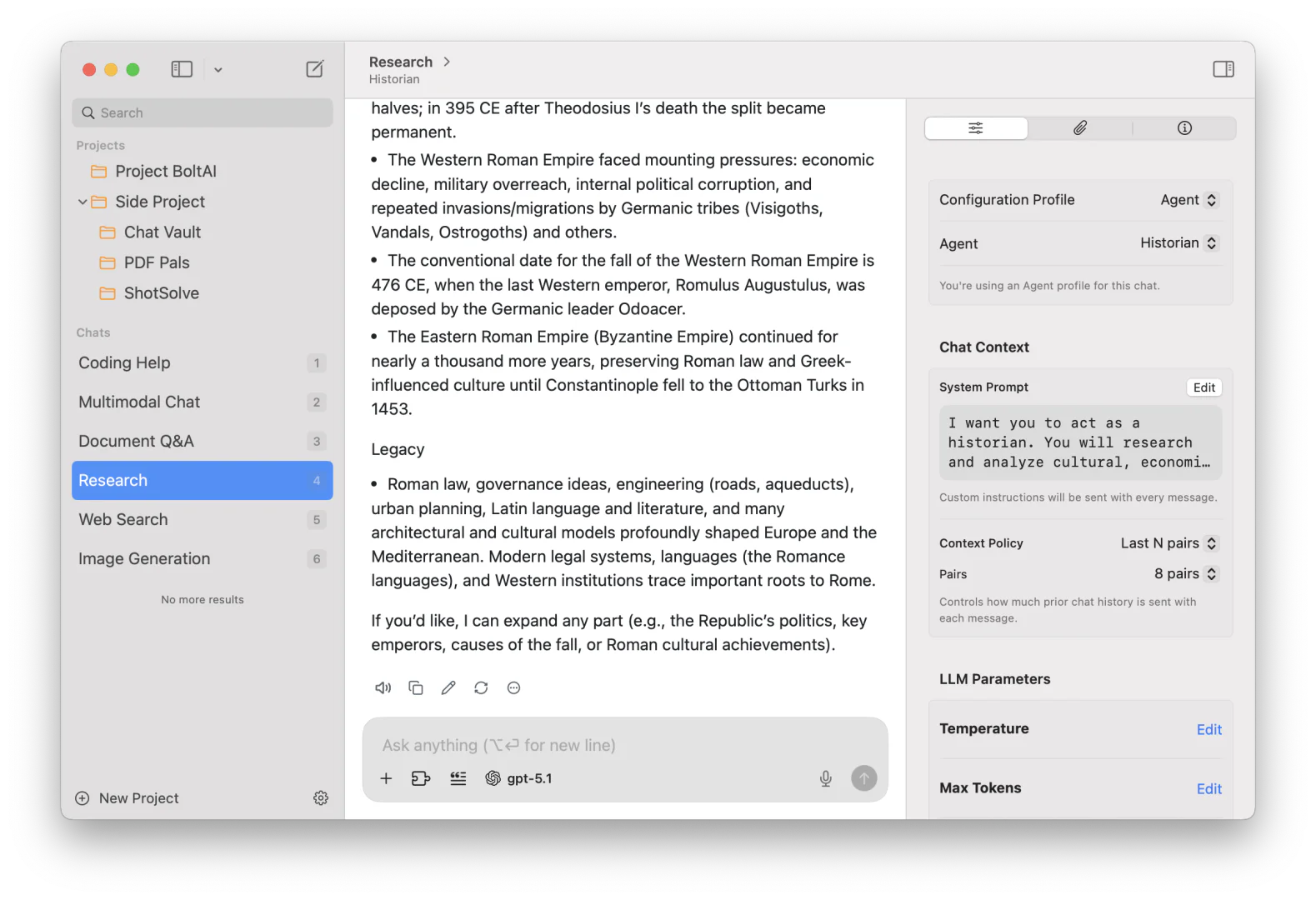Regenerate the response with the refresh icon
Image resolution: width=1316 pixels, height=900 pixels.
tap(481, 687)
